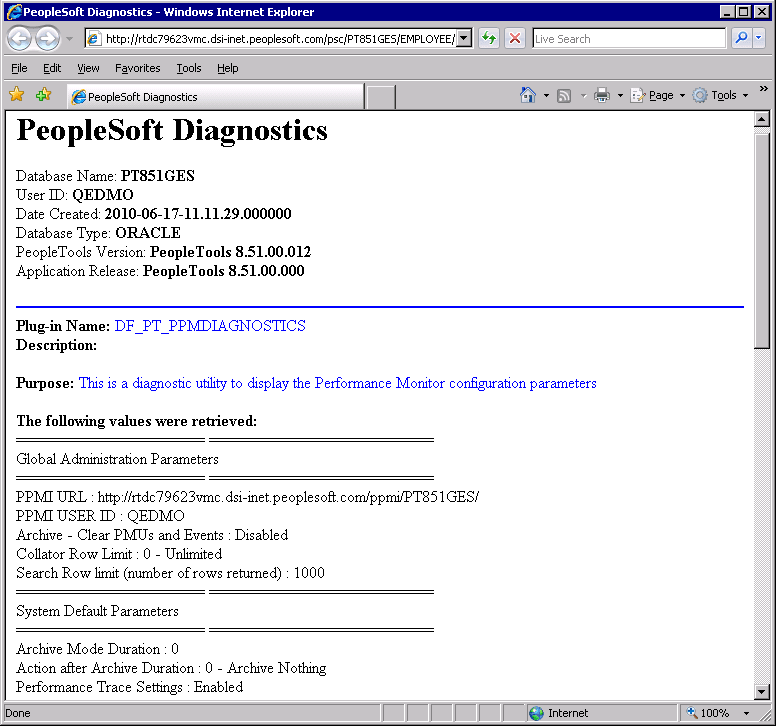This screenshot has height=726, width=776.
Task: Click Global Administration Parameters heading
Action: click(x=117, y=459)
